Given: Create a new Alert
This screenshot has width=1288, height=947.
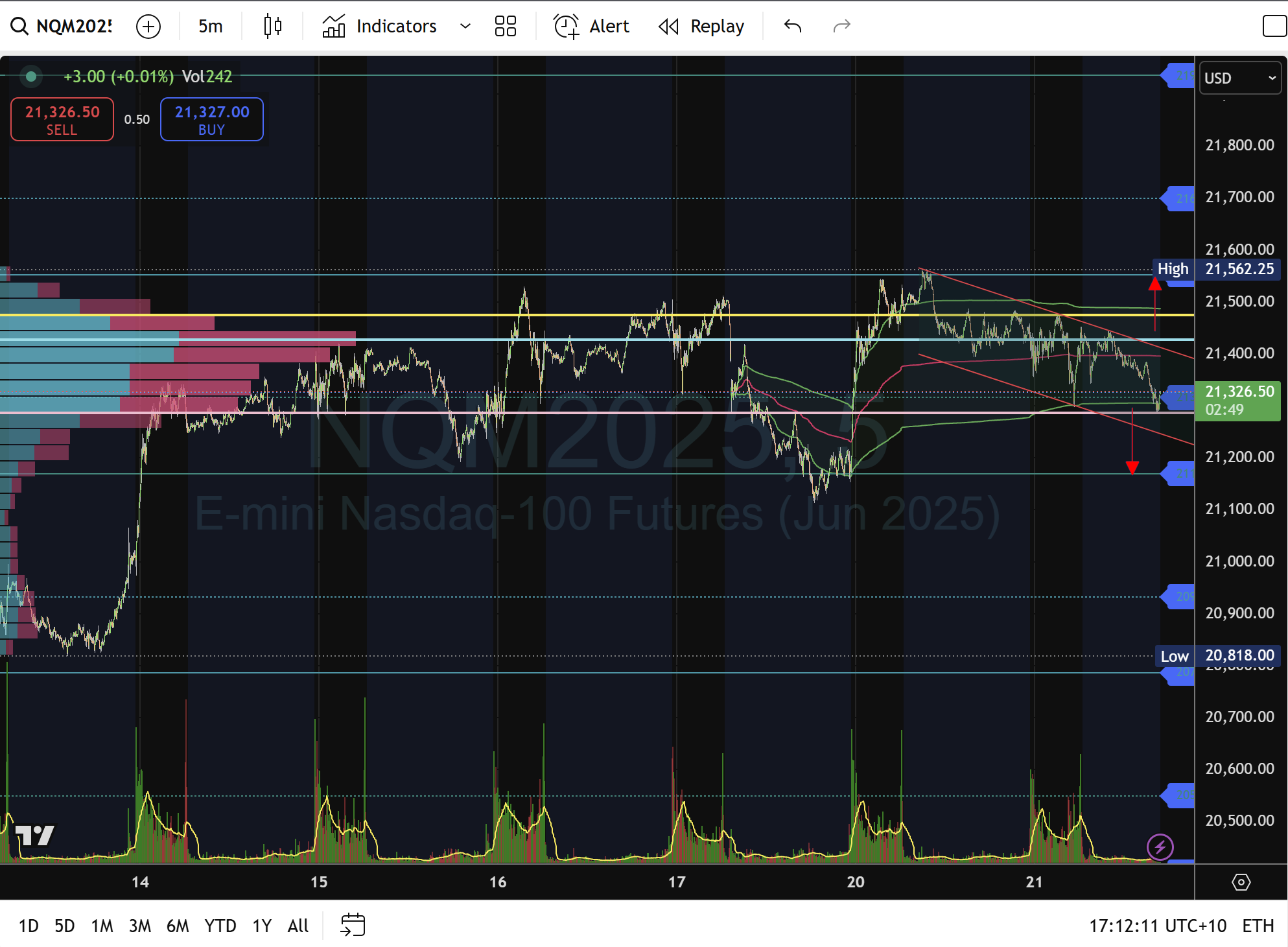Looking at the screenshot, I should click(x=591, y=26).
